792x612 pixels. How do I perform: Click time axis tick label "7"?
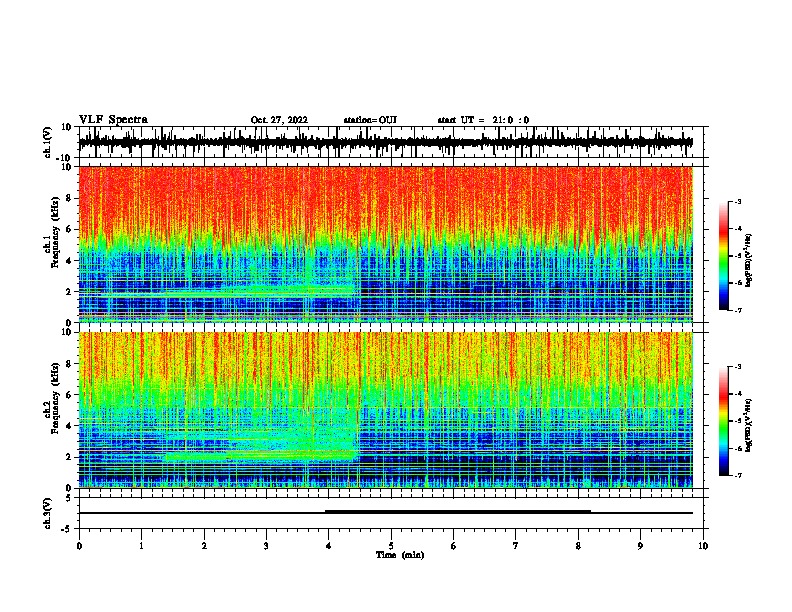(x=516, y=546)
